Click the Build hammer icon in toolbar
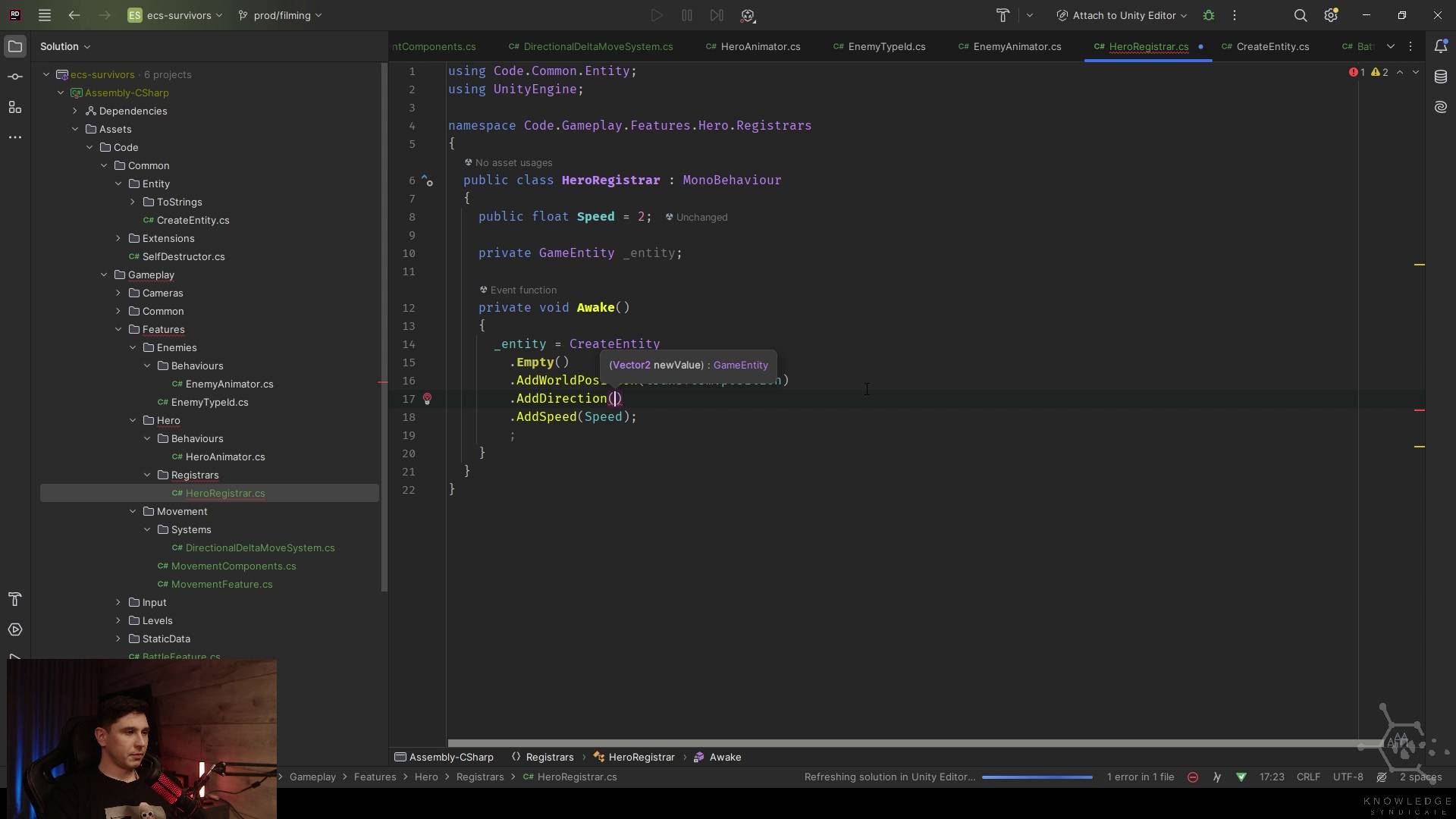1456x819 pixels. click(x=1003, y=15)
